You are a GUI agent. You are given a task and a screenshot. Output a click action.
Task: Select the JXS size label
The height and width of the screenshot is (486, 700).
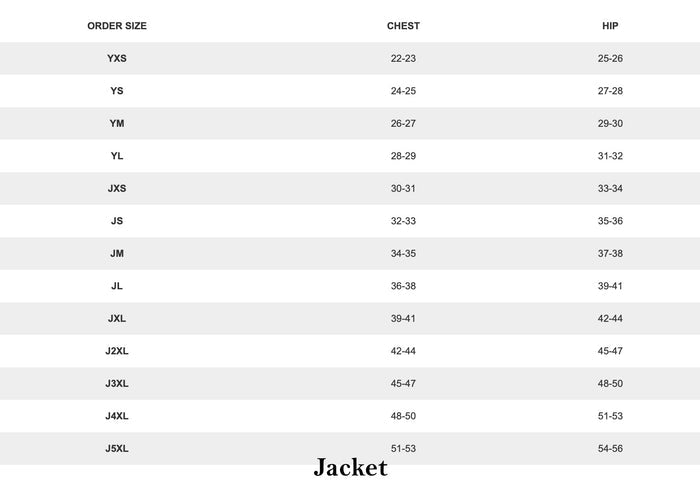(x=117, y=188)
